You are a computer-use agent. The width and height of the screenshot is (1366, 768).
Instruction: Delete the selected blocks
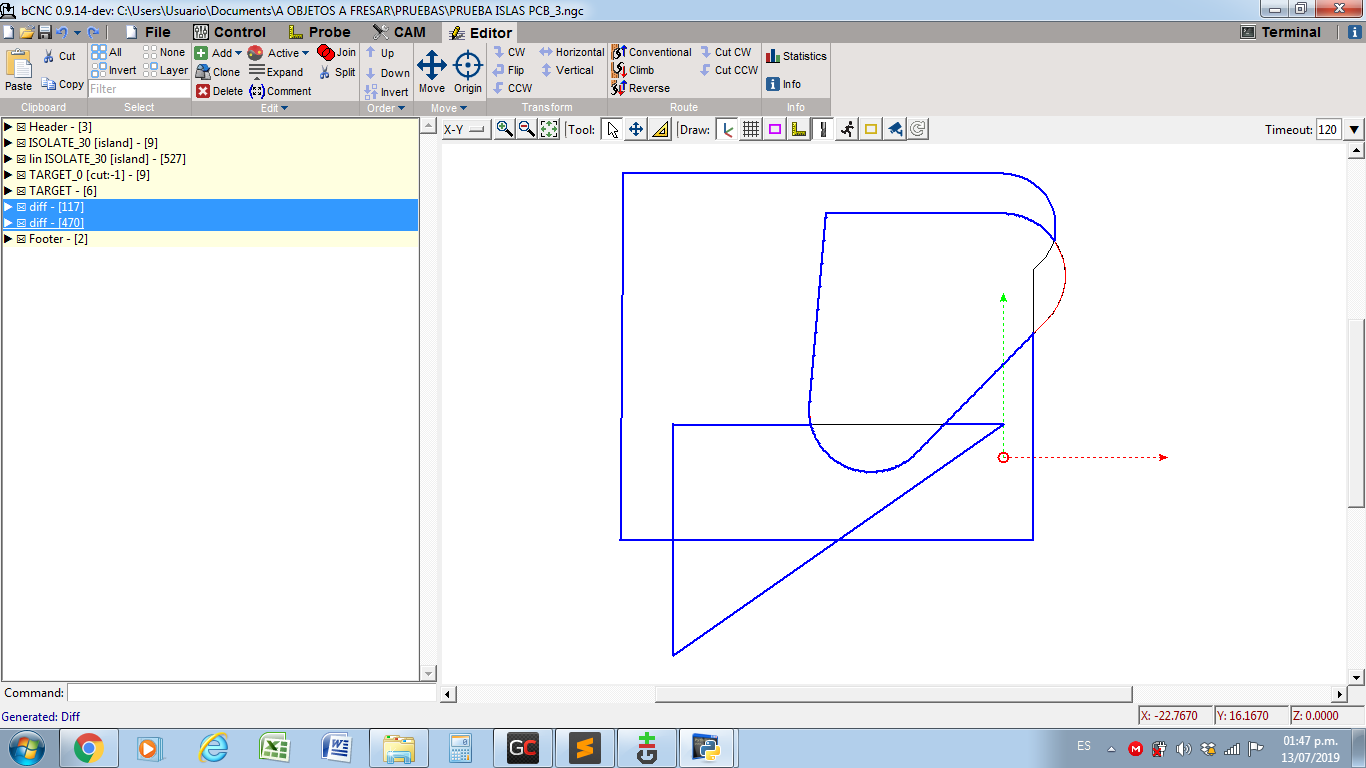(x=219, y=91)
